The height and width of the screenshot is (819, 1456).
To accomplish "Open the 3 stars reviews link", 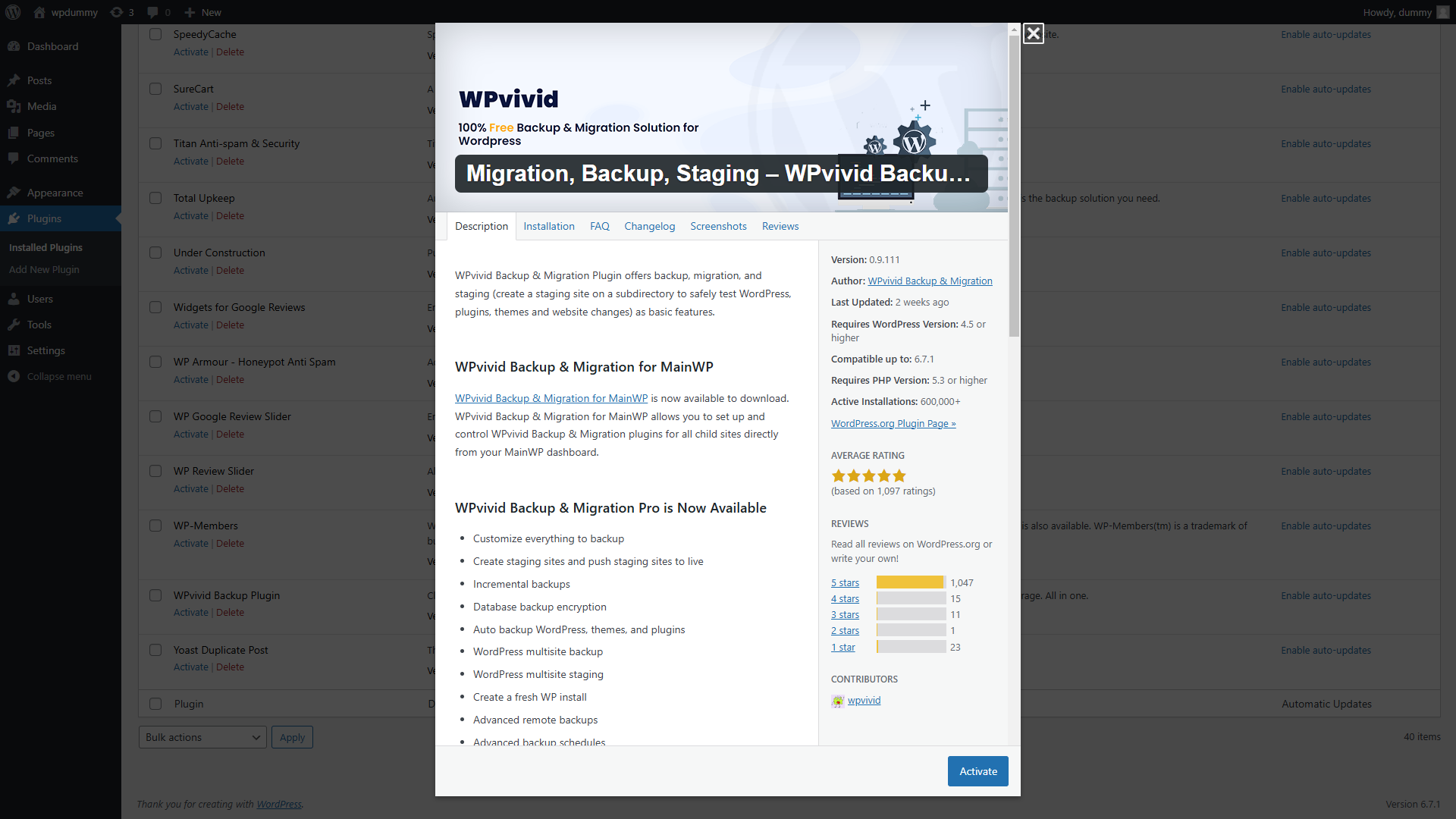I will point(845,615).
